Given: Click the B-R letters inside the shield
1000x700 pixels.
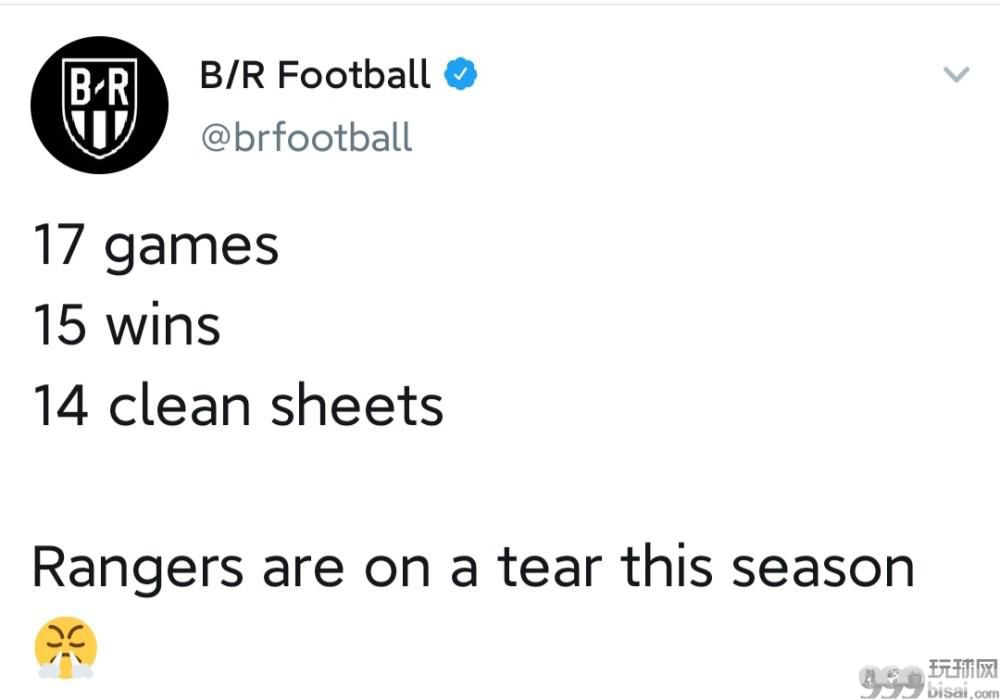Looking at the screenshot, I should 99,87.
